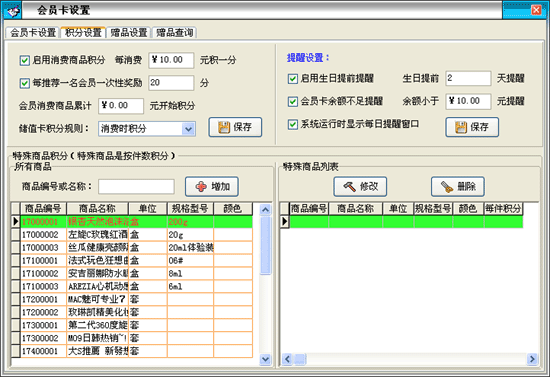
Task: Open the 储值卡积分规则 dropdown
Action: [x=188, y=129]
